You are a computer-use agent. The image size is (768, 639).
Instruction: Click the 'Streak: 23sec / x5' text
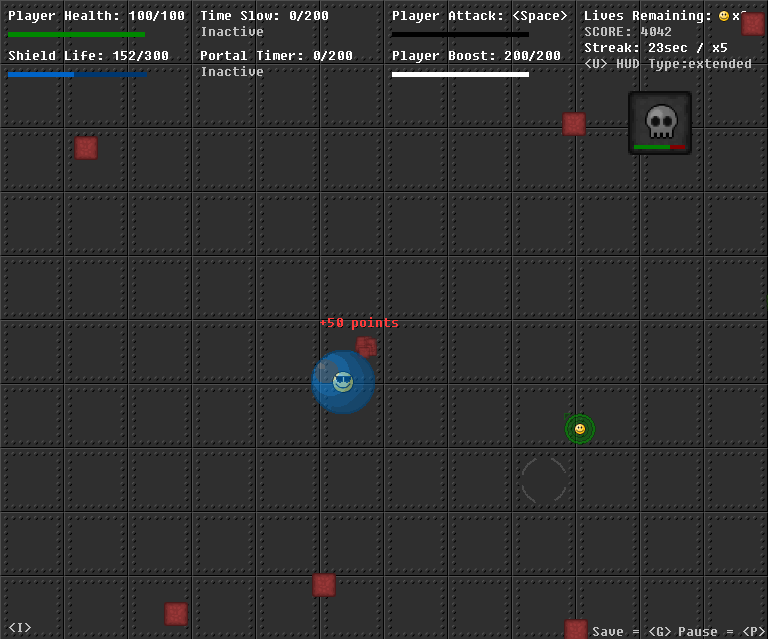click(x=656, y=48)
